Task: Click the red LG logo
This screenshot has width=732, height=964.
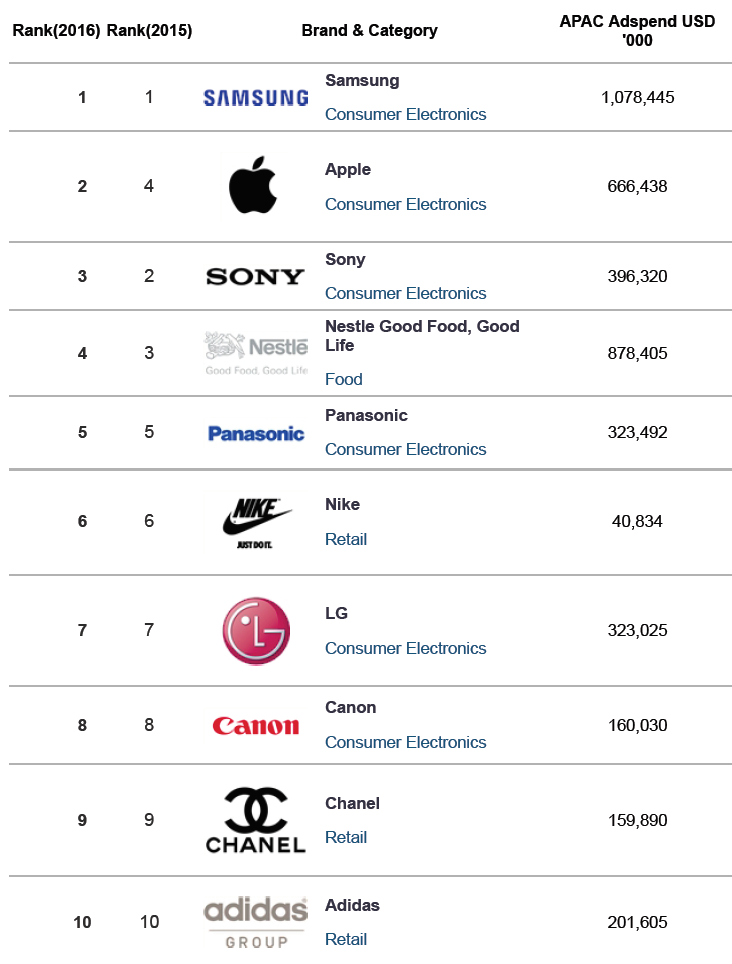Action: tap(256, 631)
